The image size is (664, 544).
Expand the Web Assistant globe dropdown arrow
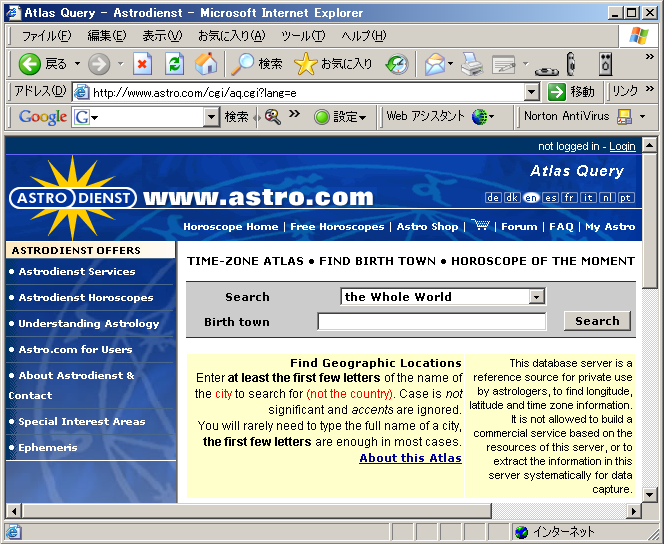coord(491,116)
